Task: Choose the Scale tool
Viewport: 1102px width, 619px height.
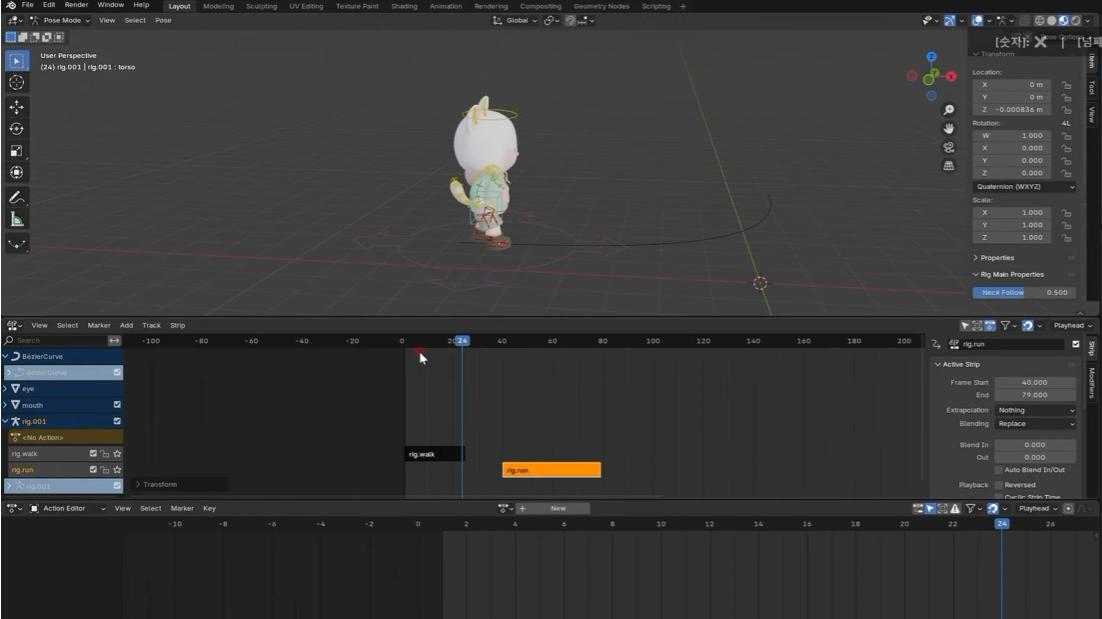Action: point(17,150)
